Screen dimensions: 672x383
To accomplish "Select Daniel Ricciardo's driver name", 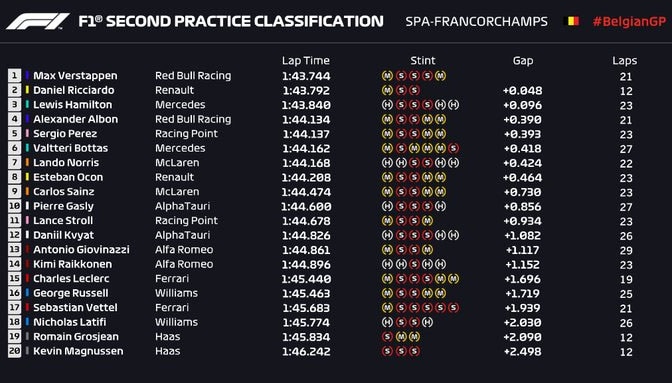I will (x=74, y=90).
